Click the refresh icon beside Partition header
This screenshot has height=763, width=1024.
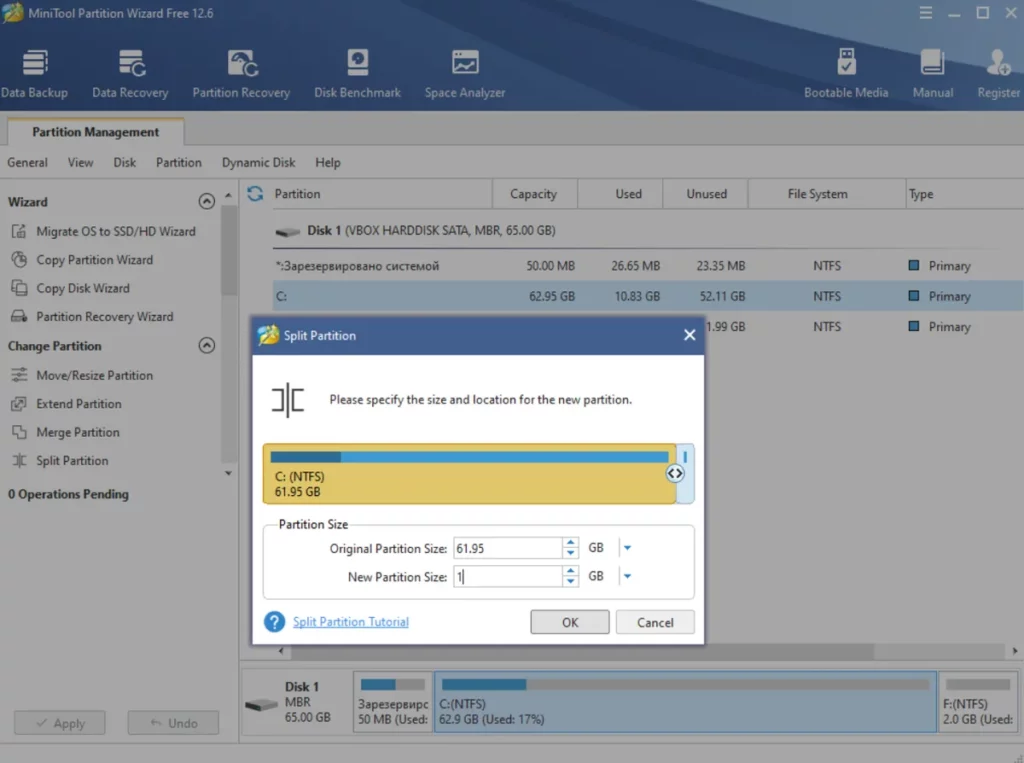[x=255, y=194]
